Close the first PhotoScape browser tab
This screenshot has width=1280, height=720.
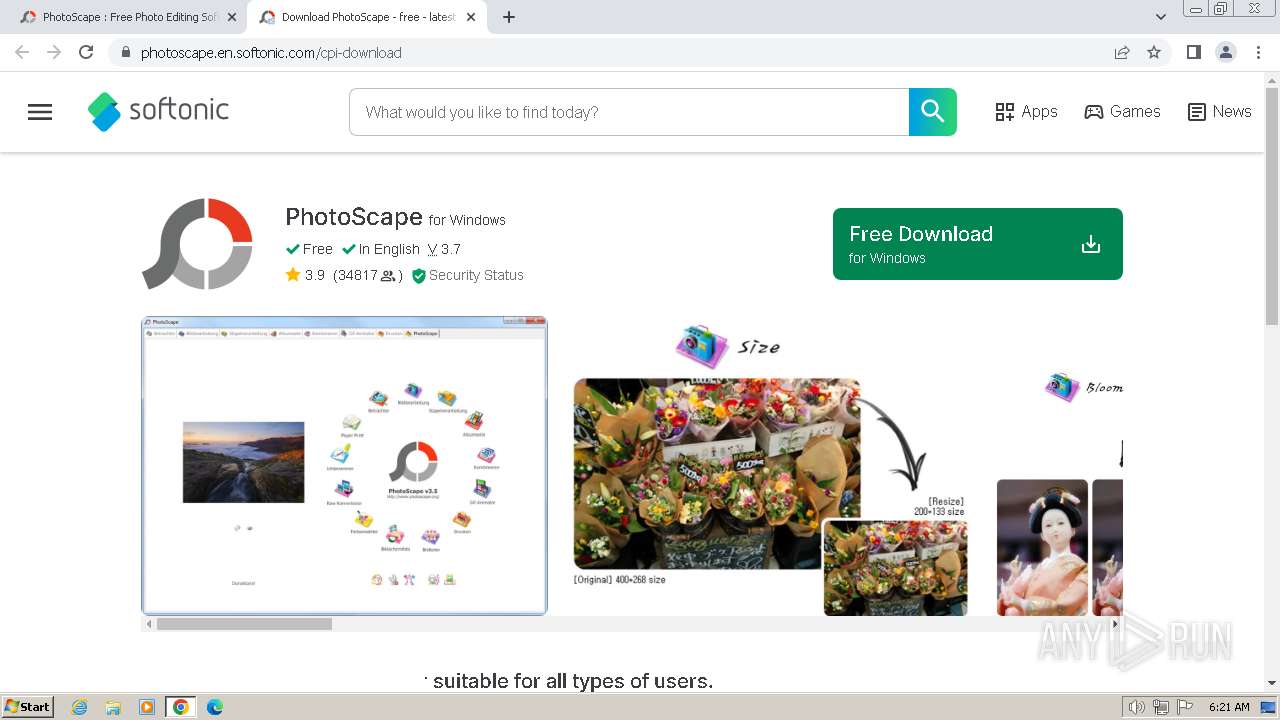(x=232, y=17)
